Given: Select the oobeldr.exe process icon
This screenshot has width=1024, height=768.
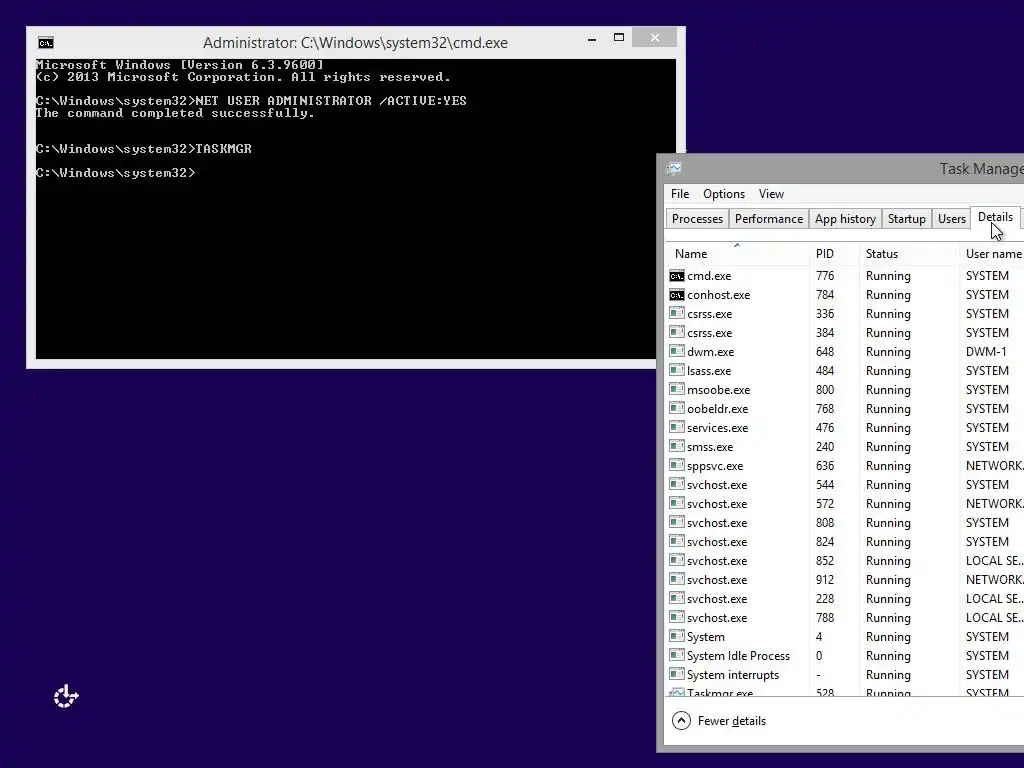Looking at the screenshot, I should tap(677, 408).
